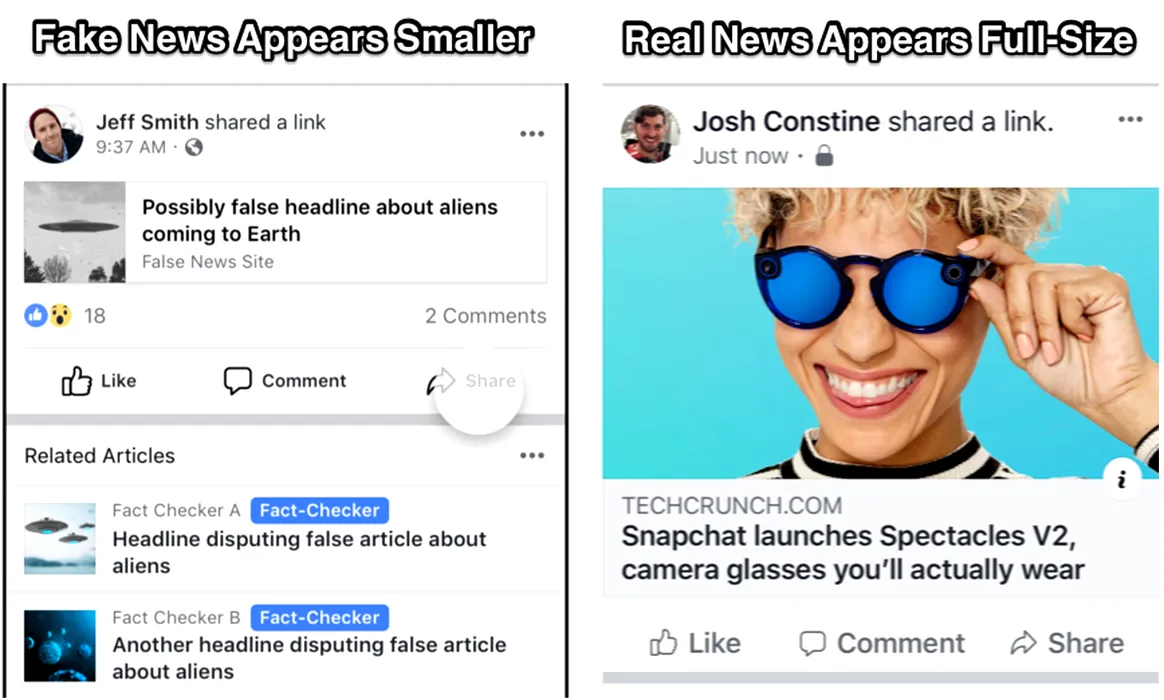Open options menu for Related Articles
Viewport: 1164px width, 700px height.
click(532, 456)
